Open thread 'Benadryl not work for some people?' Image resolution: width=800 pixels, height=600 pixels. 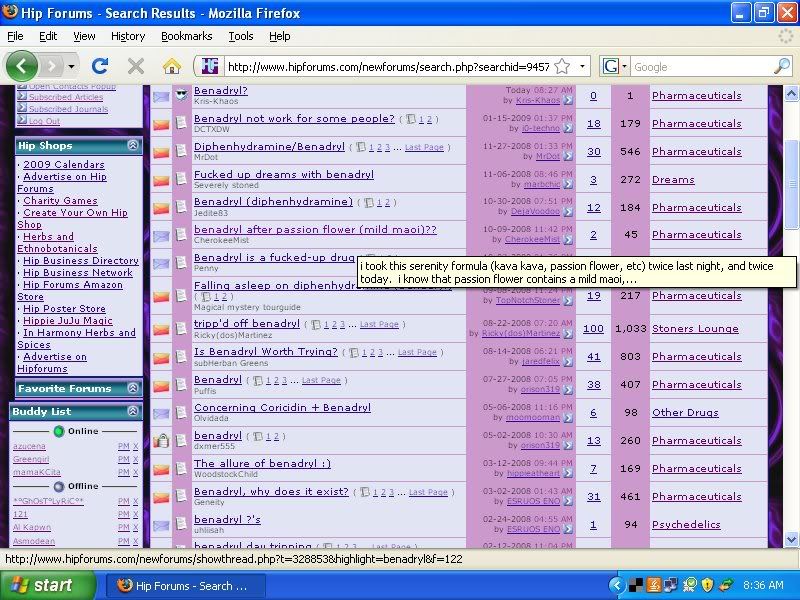294,118
